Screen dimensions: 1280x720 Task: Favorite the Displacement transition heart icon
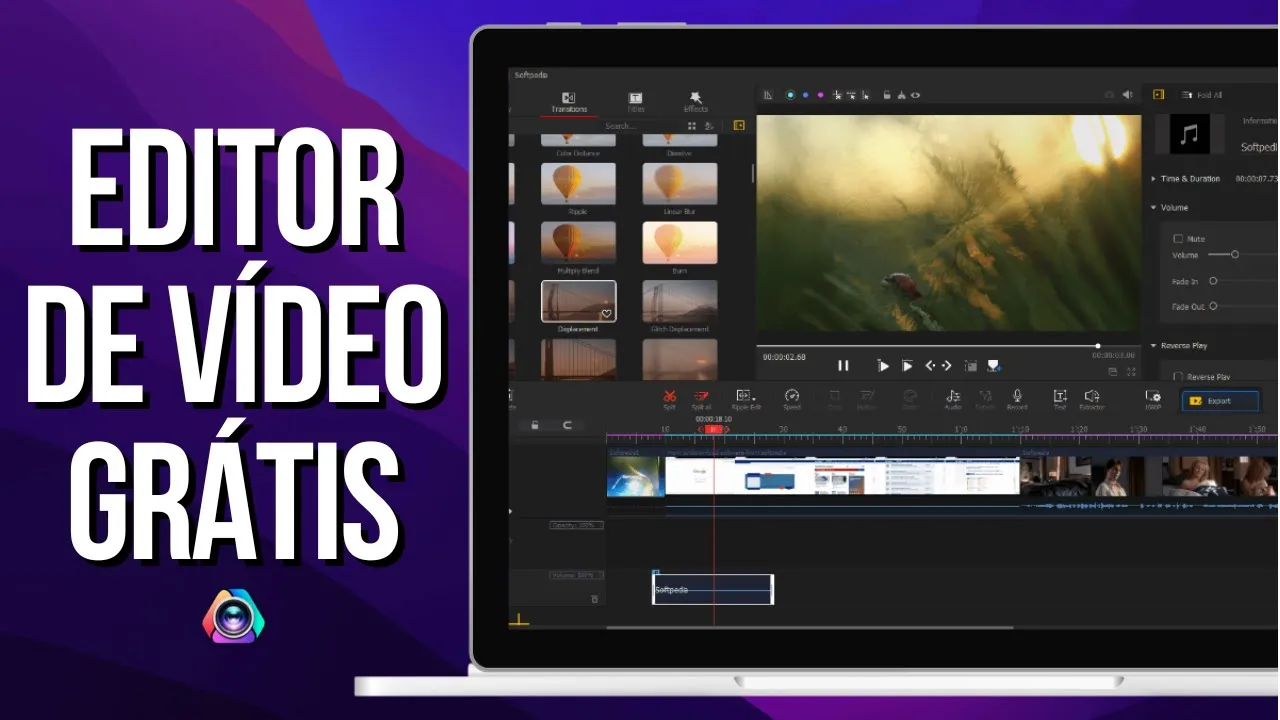coord(606,313)
